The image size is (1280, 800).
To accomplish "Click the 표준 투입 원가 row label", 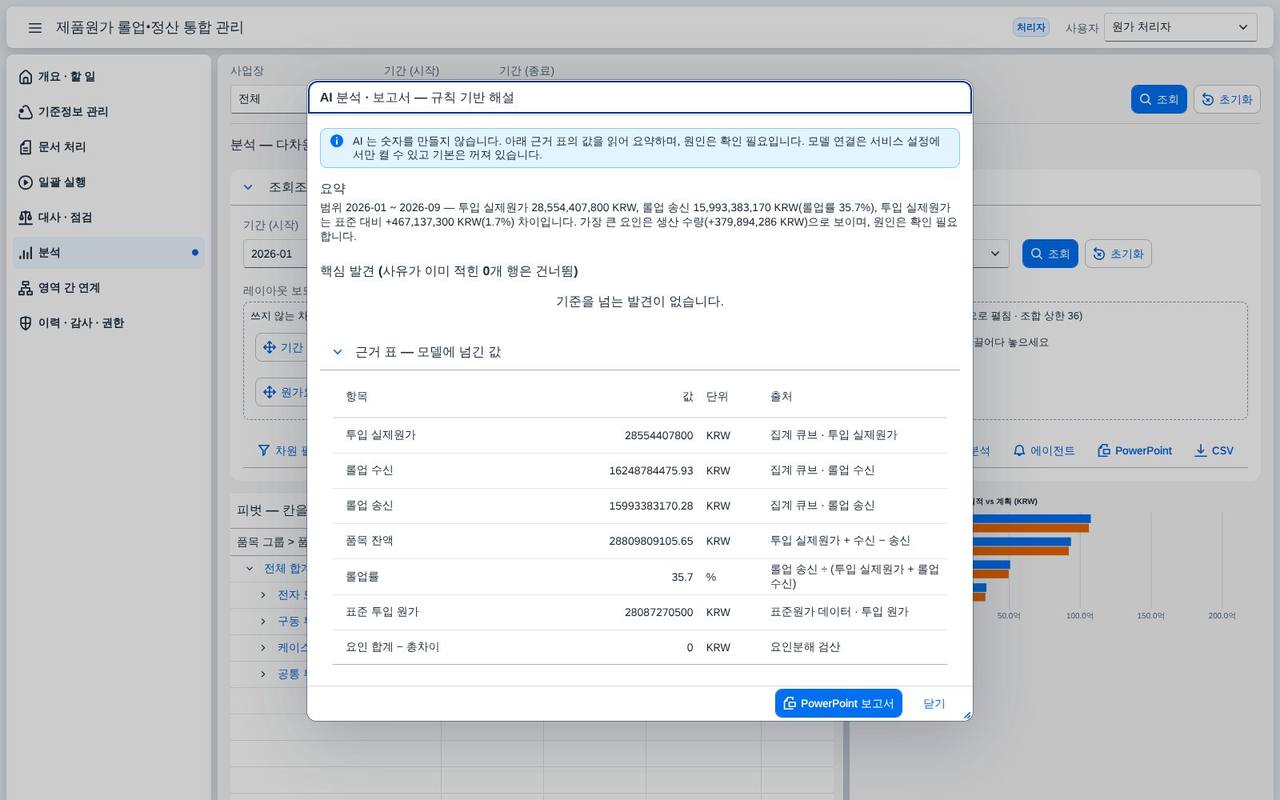I will 382,612.
